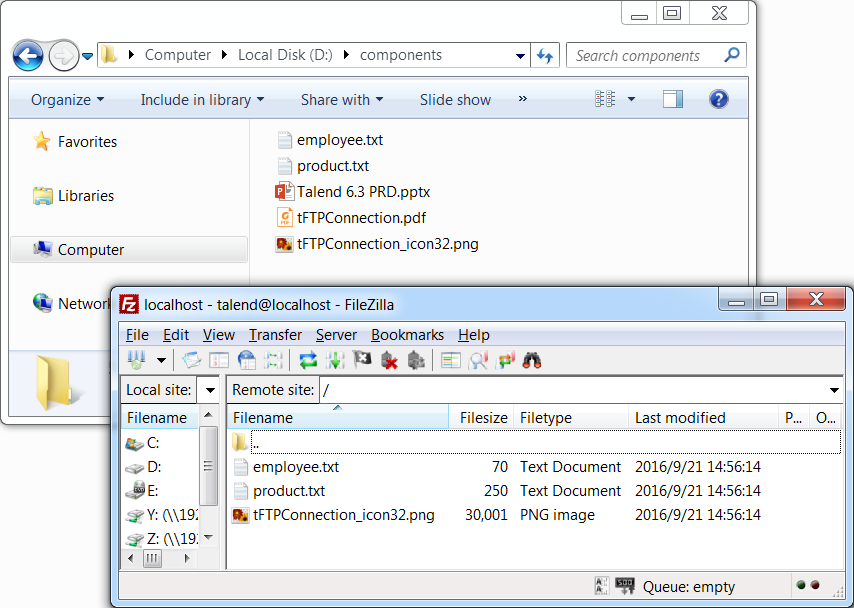Expand the Remote site path dropdown
854x608 pixels.
pos(834,390)
